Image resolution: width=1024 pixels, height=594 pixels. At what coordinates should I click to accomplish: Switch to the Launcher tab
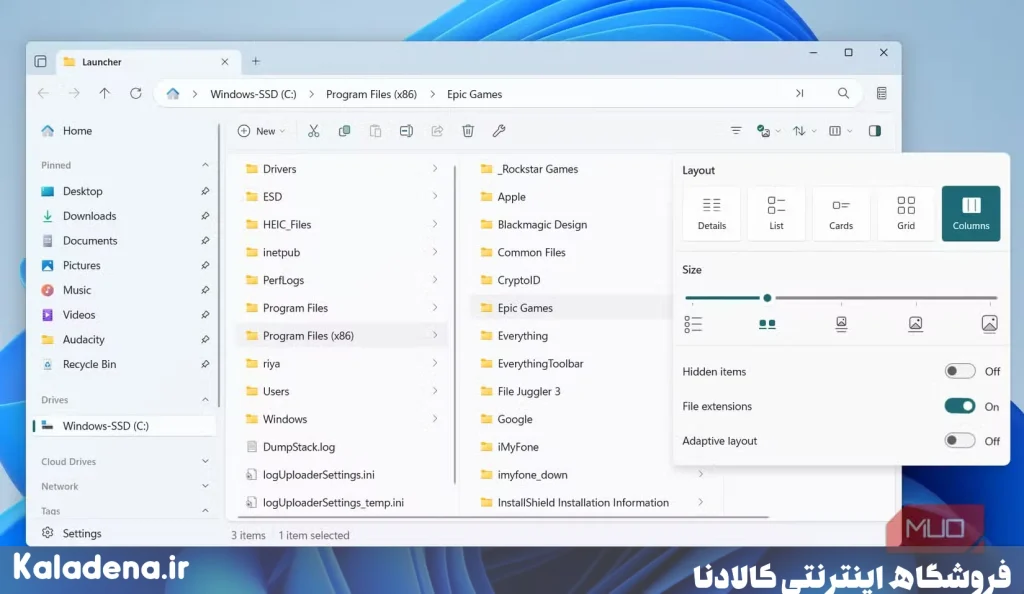(149, 62)
